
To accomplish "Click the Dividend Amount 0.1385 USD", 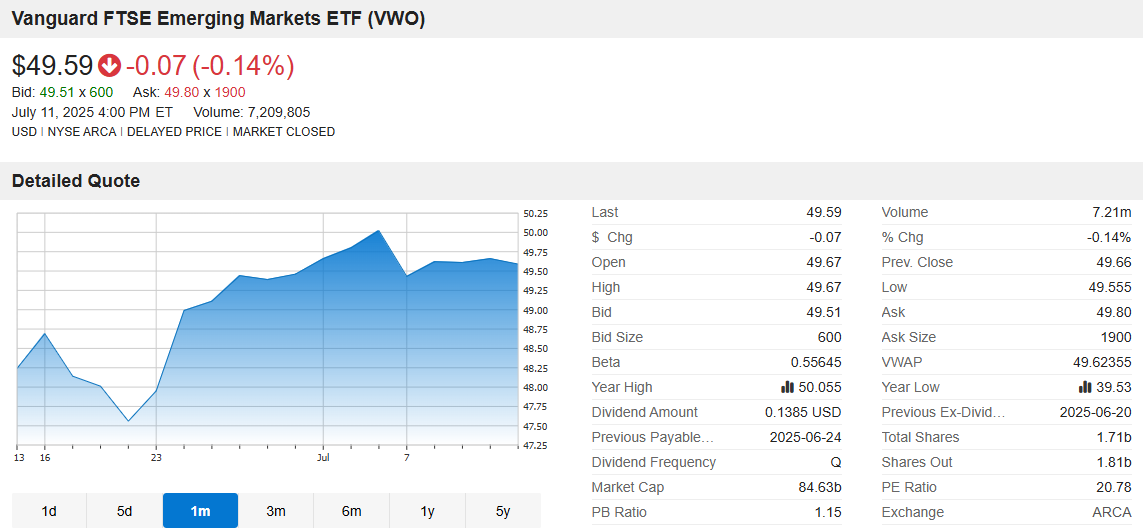I will (803, 412).
